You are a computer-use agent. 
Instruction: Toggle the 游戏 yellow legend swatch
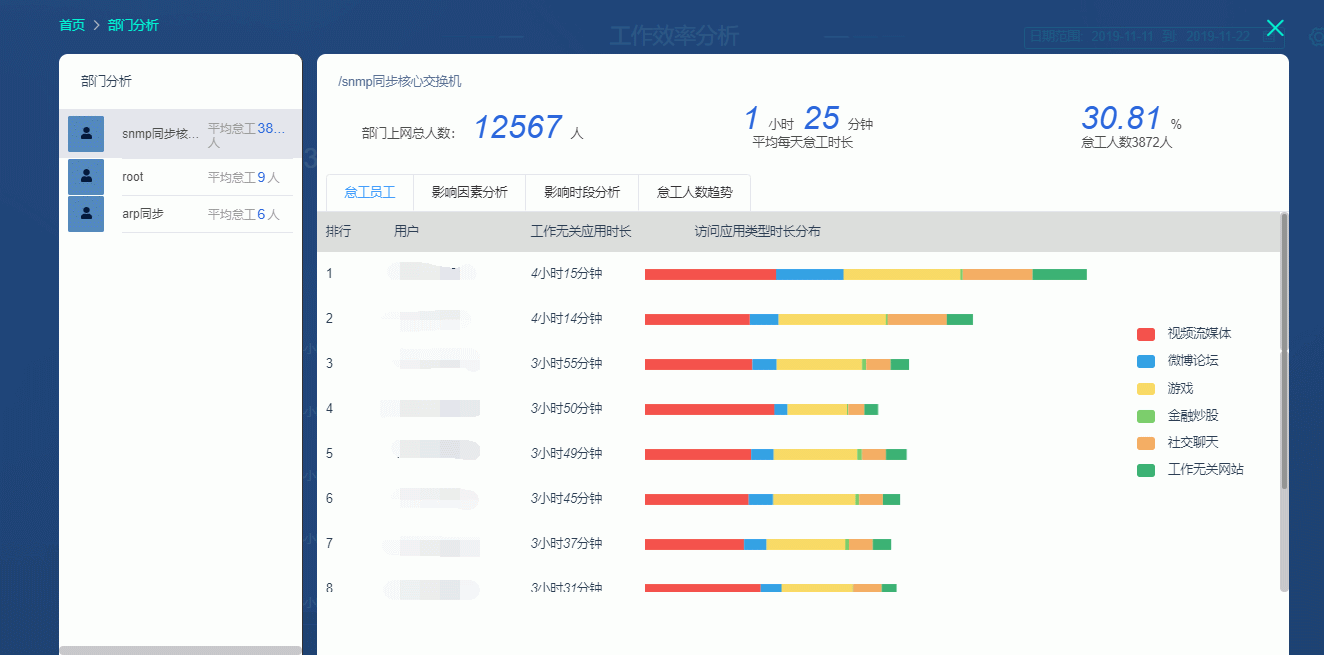pyautogui.click(x=1146, y=388)
